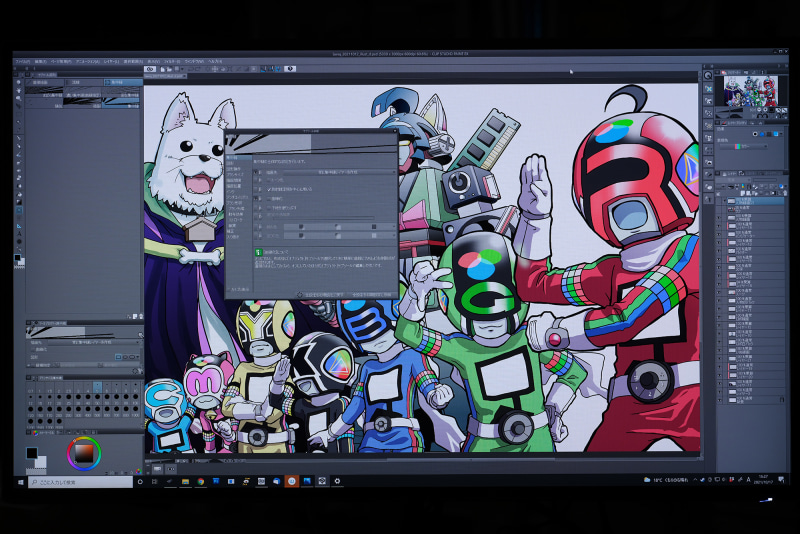Click the Windows taskbar search box

81,482
